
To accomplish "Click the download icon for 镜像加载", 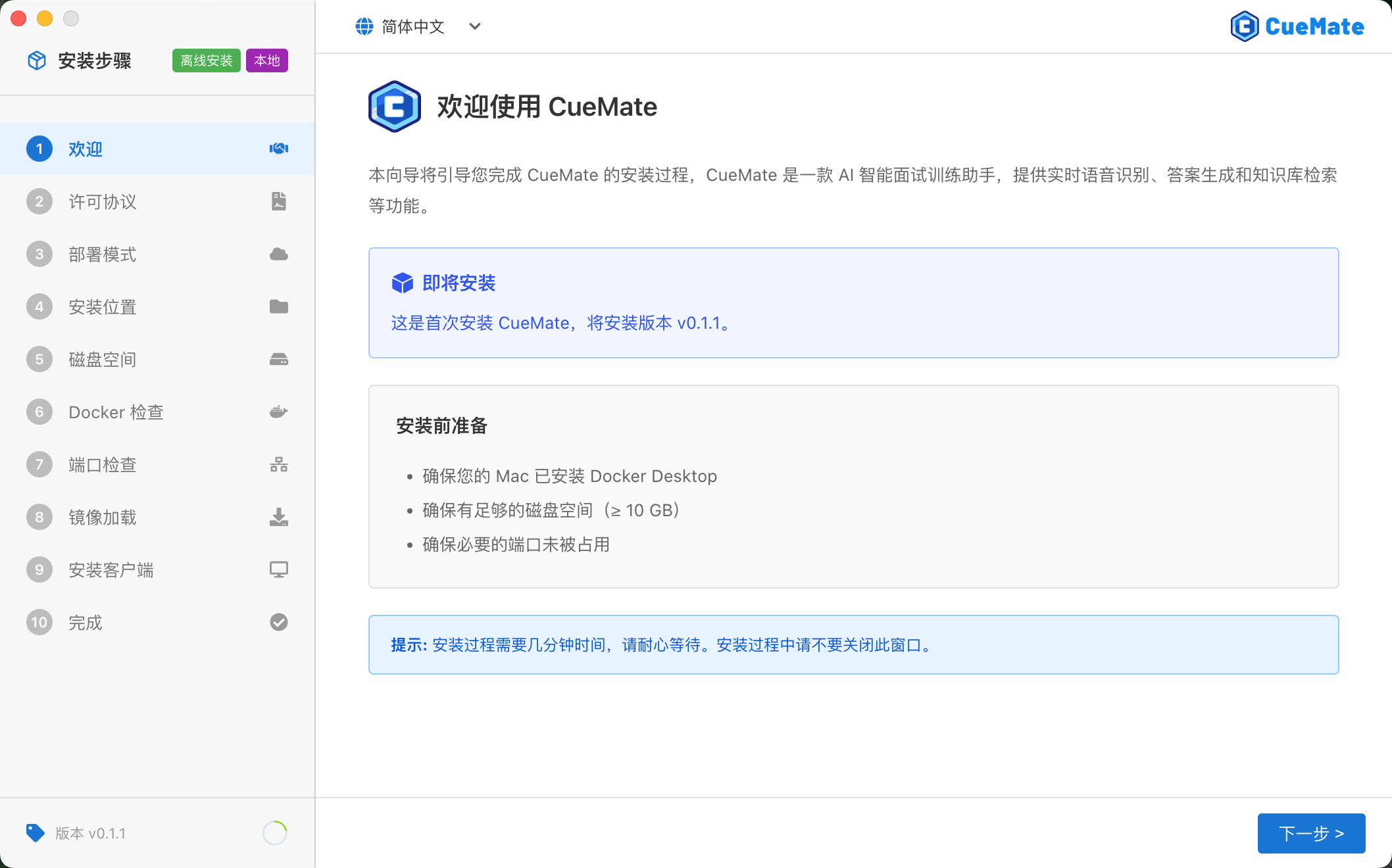I will [278, 517].
